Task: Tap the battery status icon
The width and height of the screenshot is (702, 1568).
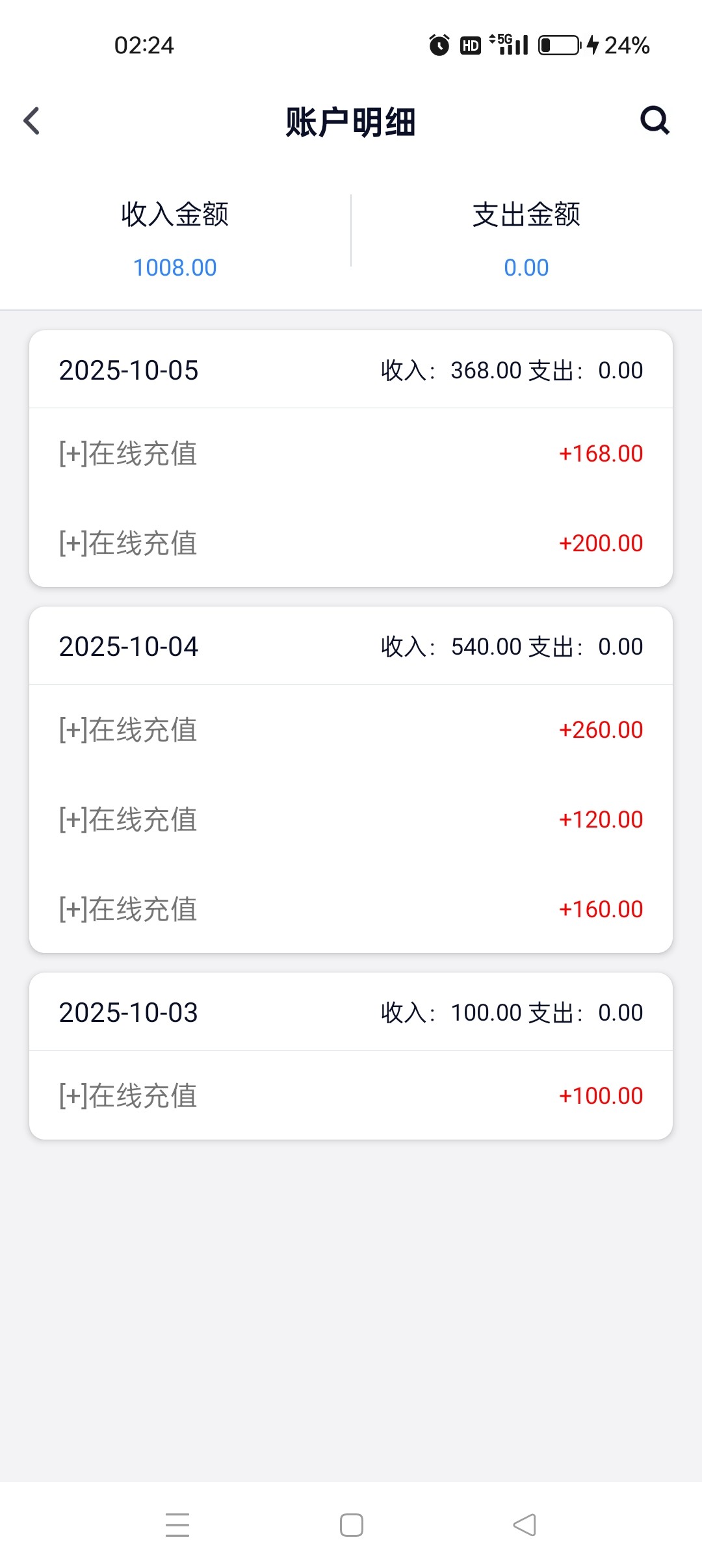Action: click(x=559, y=45)
